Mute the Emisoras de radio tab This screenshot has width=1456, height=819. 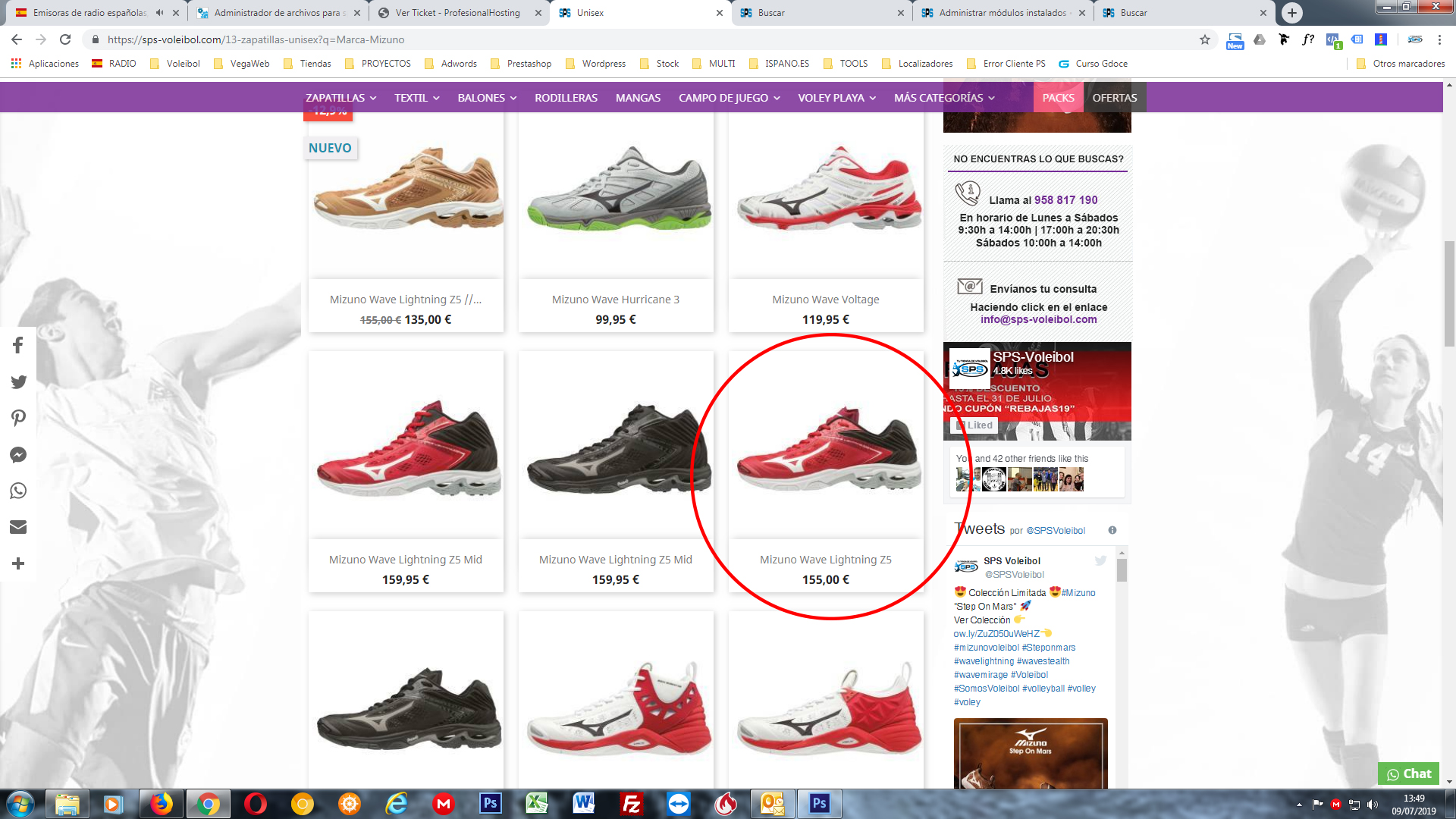159,13
